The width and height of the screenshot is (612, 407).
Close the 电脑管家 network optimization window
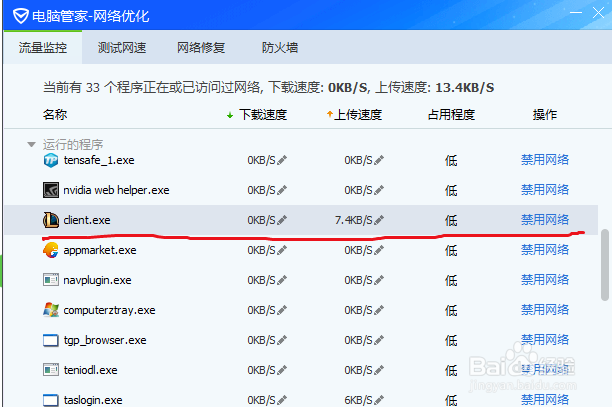tap(598, 12)
